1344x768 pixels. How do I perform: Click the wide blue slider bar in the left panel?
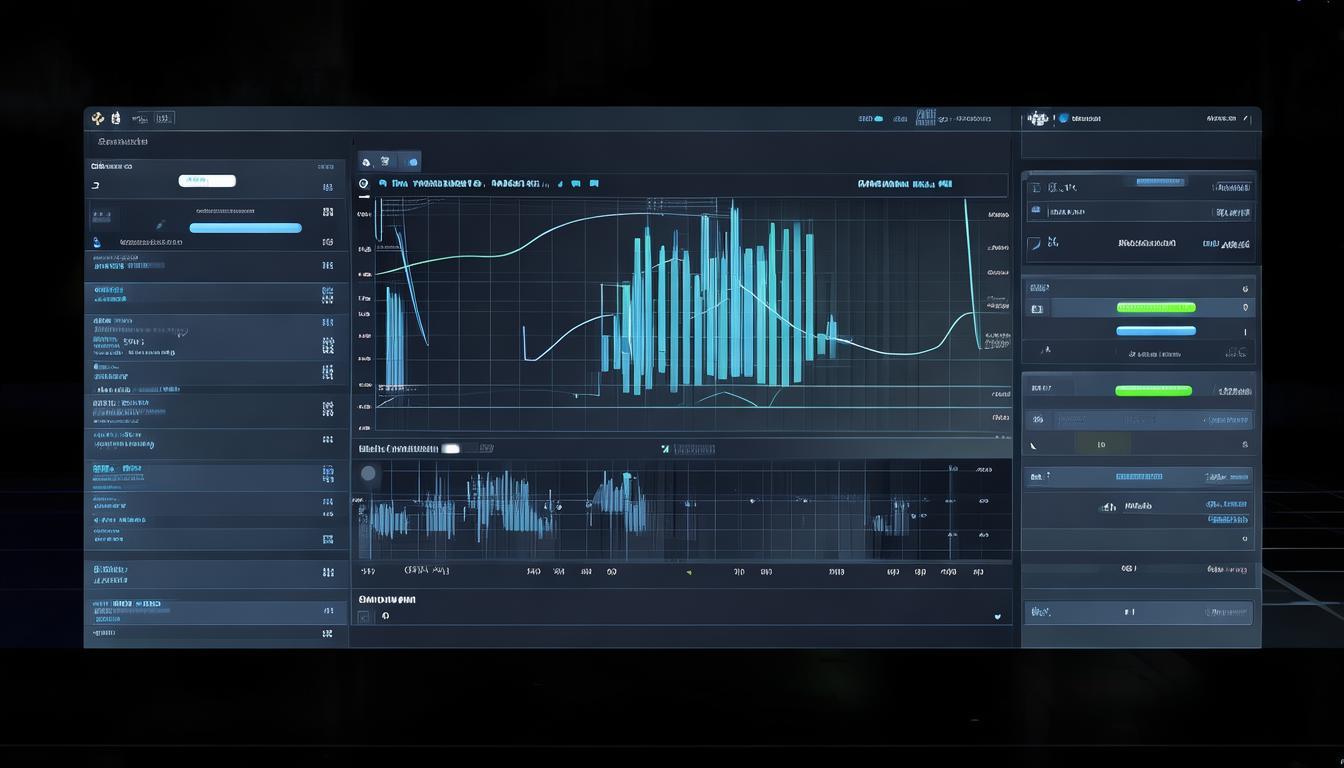(245, 228)
